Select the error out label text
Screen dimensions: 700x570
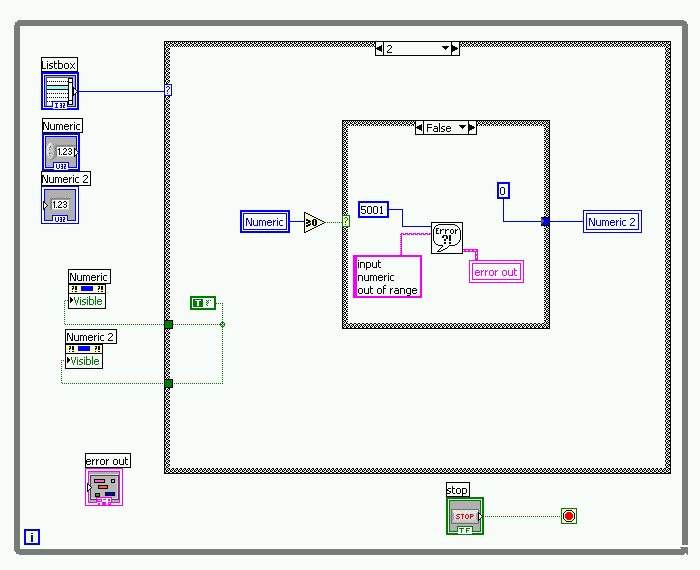click(x=107, y=461)
